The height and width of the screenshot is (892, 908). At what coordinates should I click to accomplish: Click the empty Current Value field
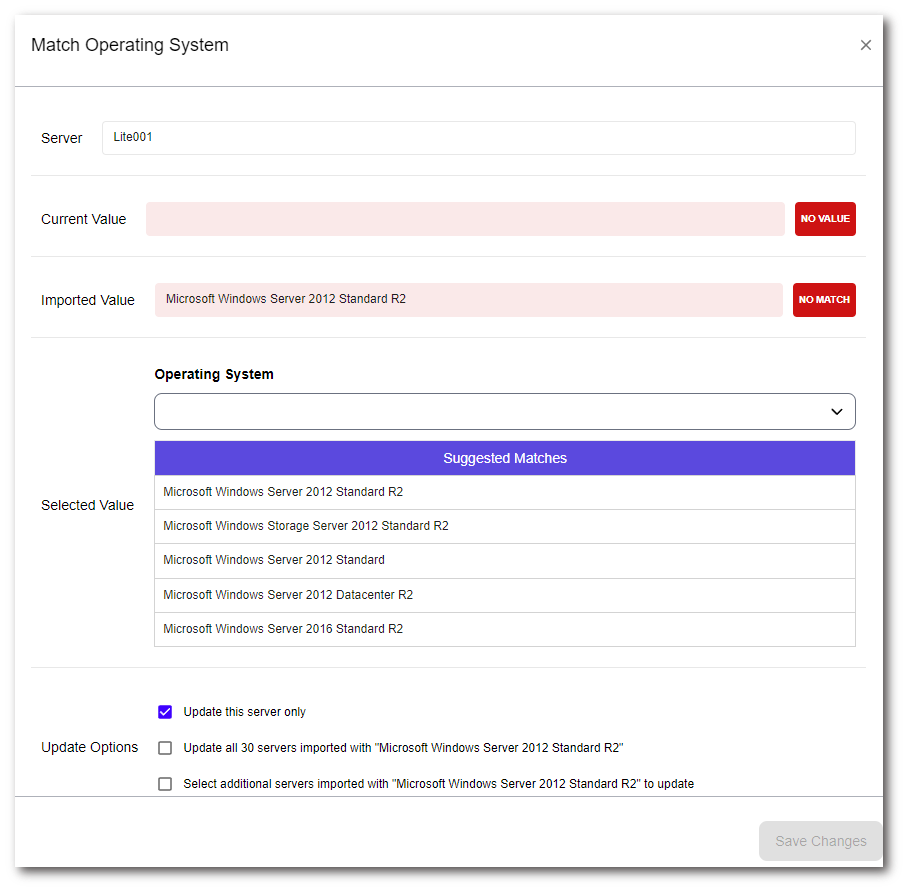pos(465,219)
